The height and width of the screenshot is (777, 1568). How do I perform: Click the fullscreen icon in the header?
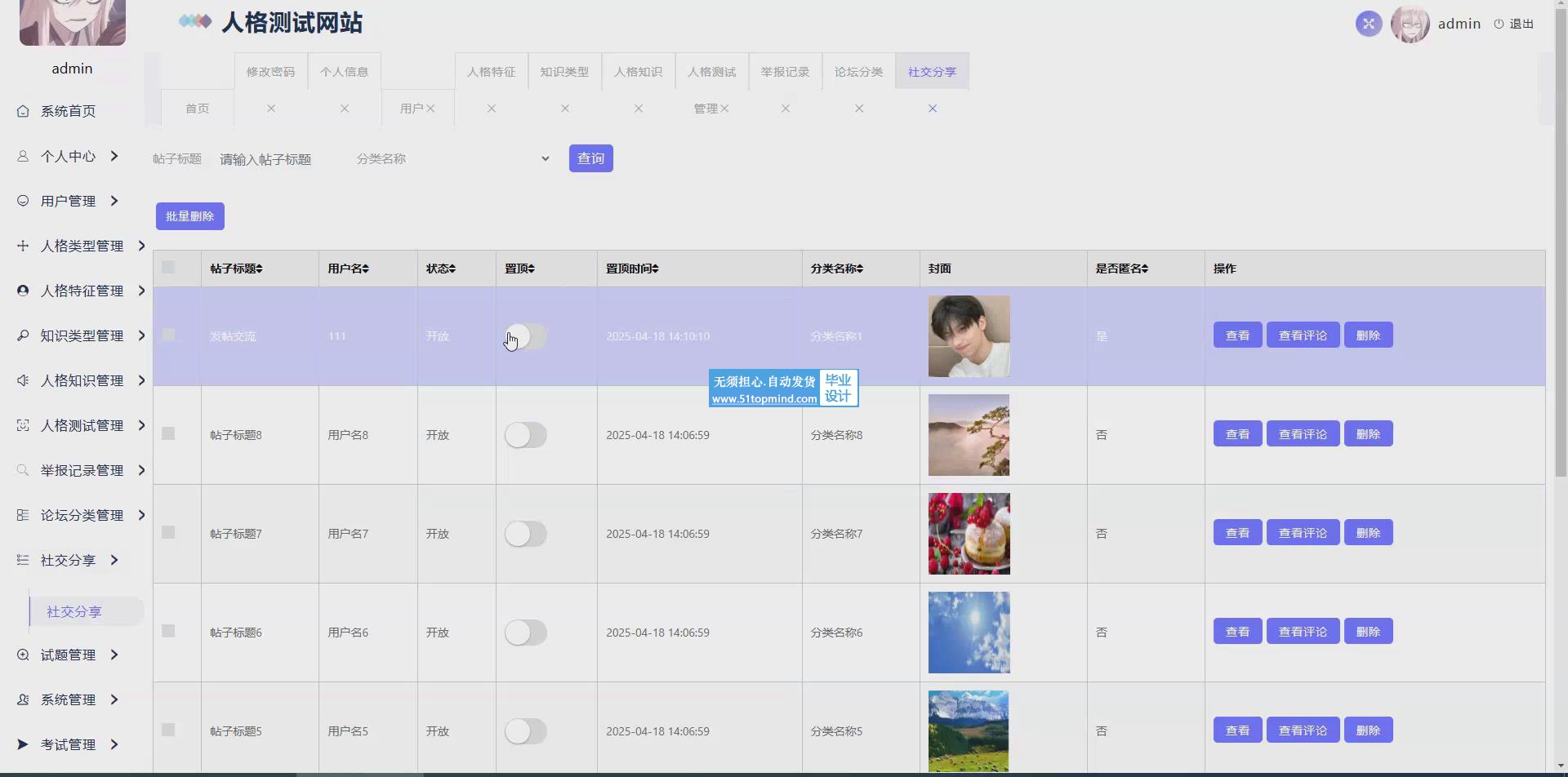coord(1368,24)
